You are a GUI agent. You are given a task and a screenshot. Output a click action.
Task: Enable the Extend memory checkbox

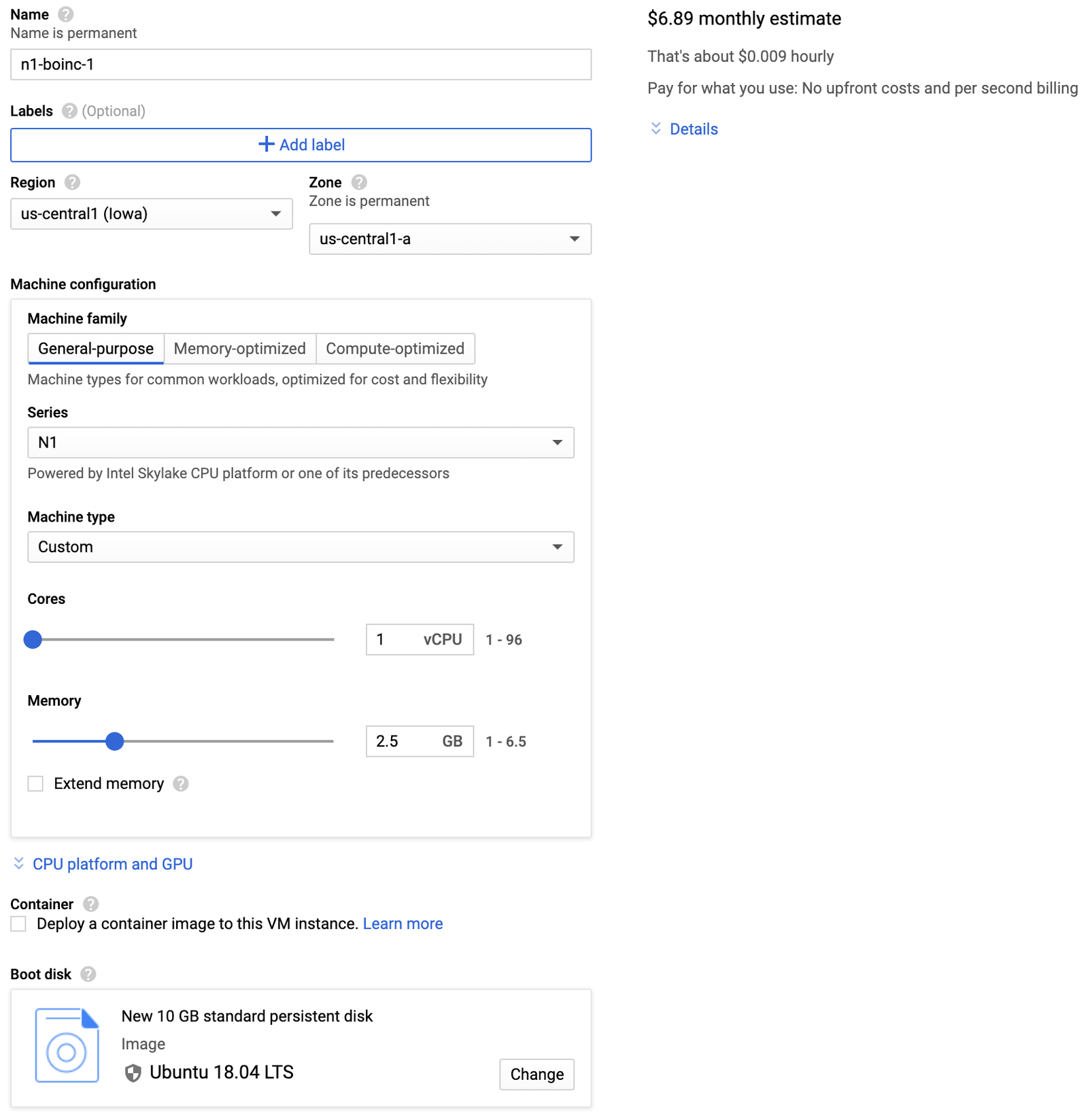(35, 784)
